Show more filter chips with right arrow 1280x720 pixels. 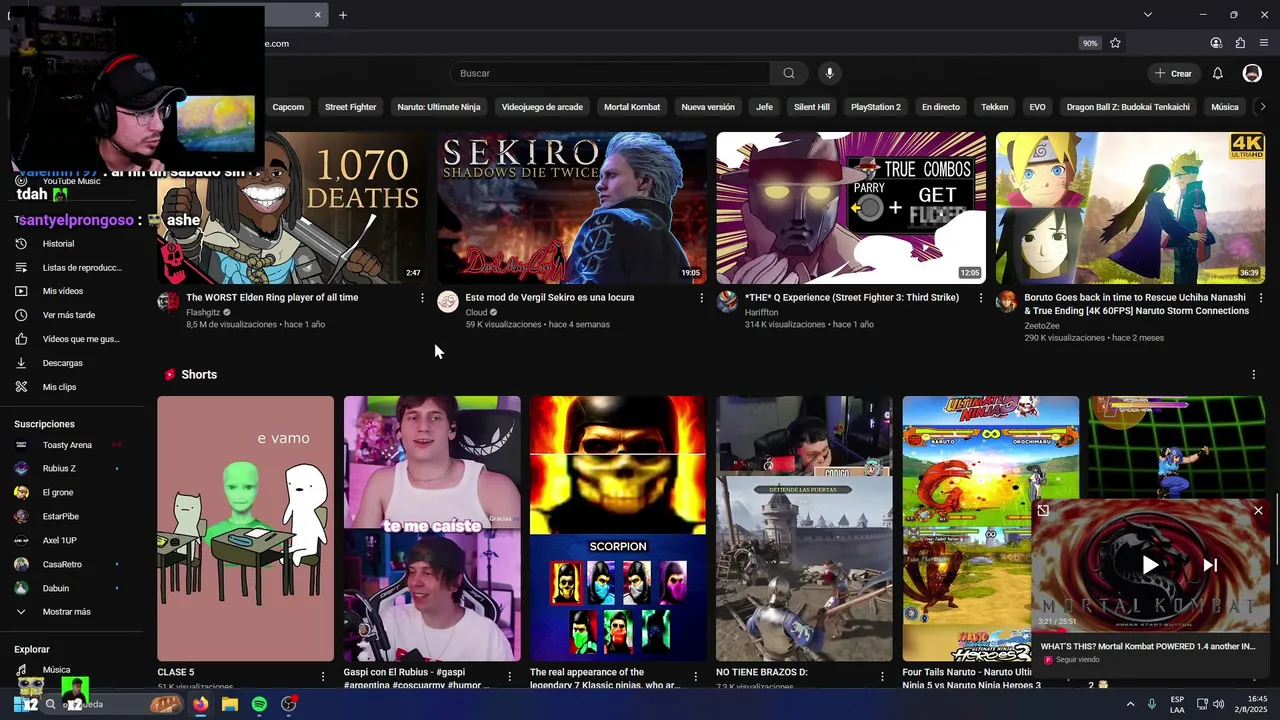1263,107
